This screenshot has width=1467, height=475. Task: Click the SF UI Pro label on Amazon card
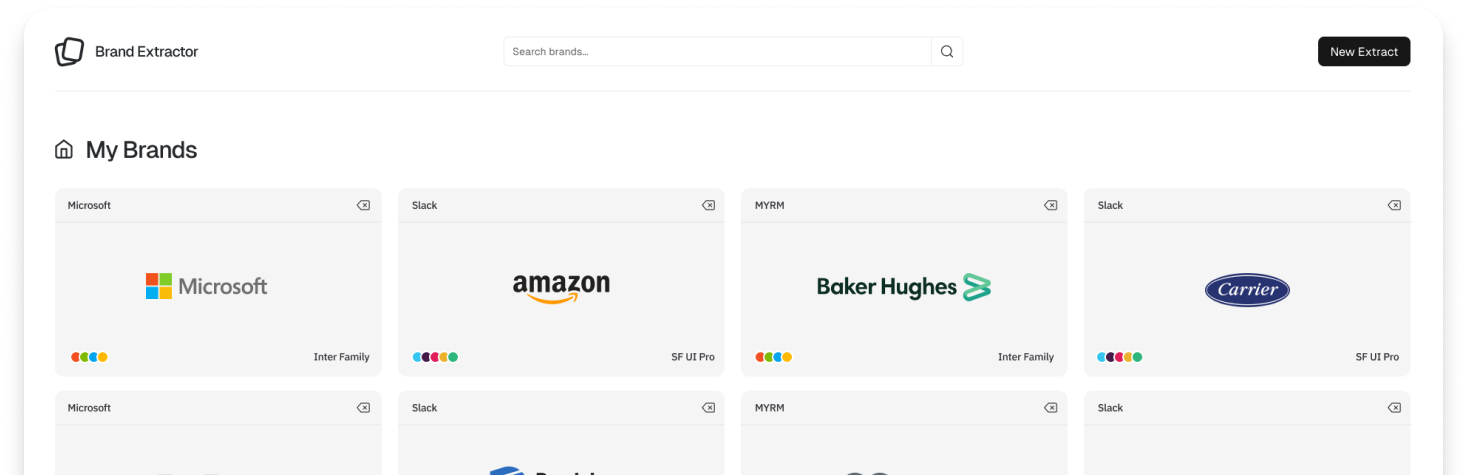pos(693,357)
